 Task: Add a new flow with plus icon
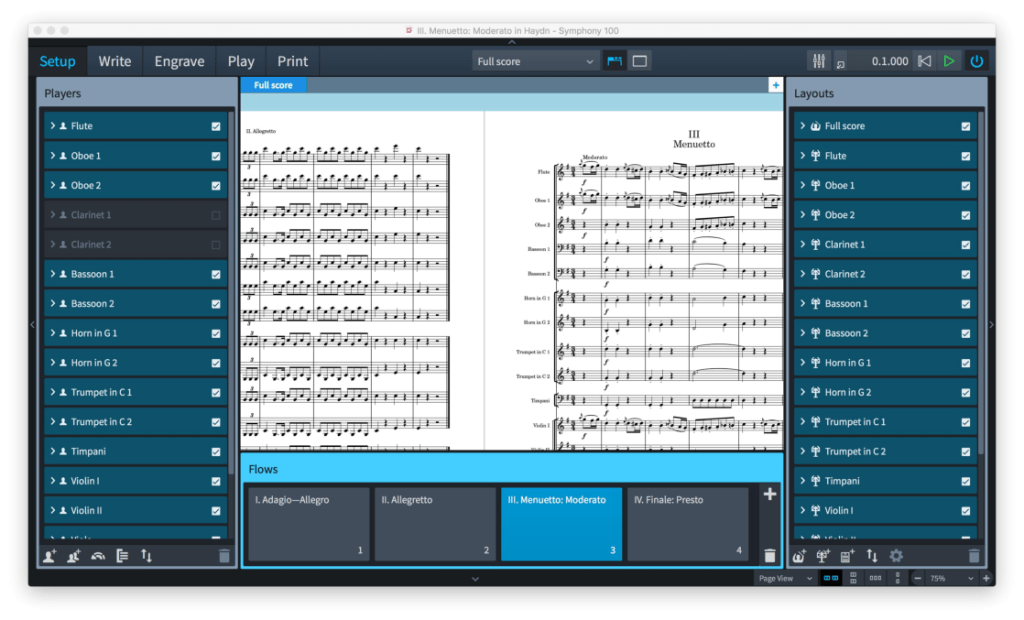click(769, 494)
